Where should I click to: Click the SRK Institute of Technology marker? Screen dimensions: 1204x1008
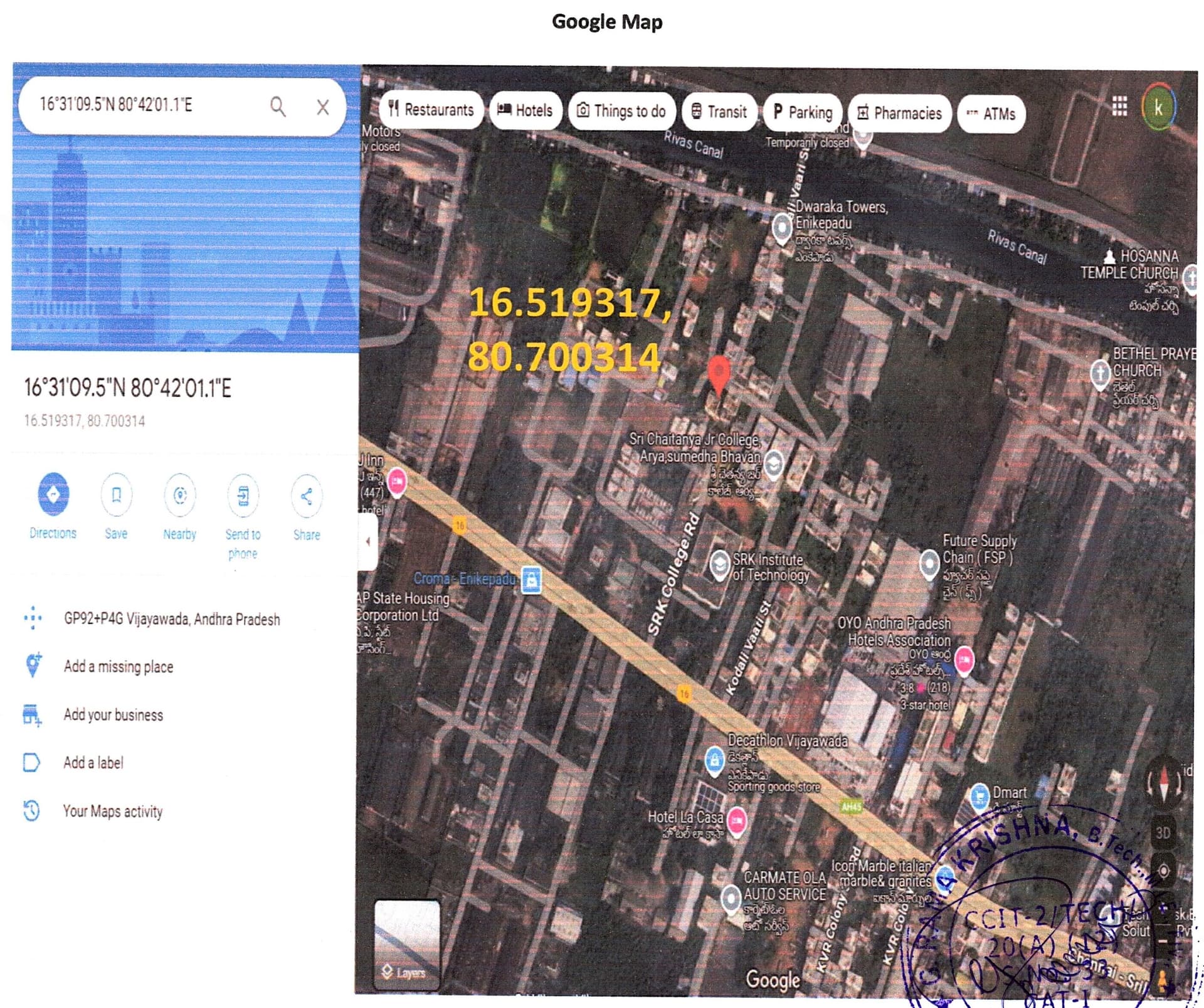tap(720, 565)
